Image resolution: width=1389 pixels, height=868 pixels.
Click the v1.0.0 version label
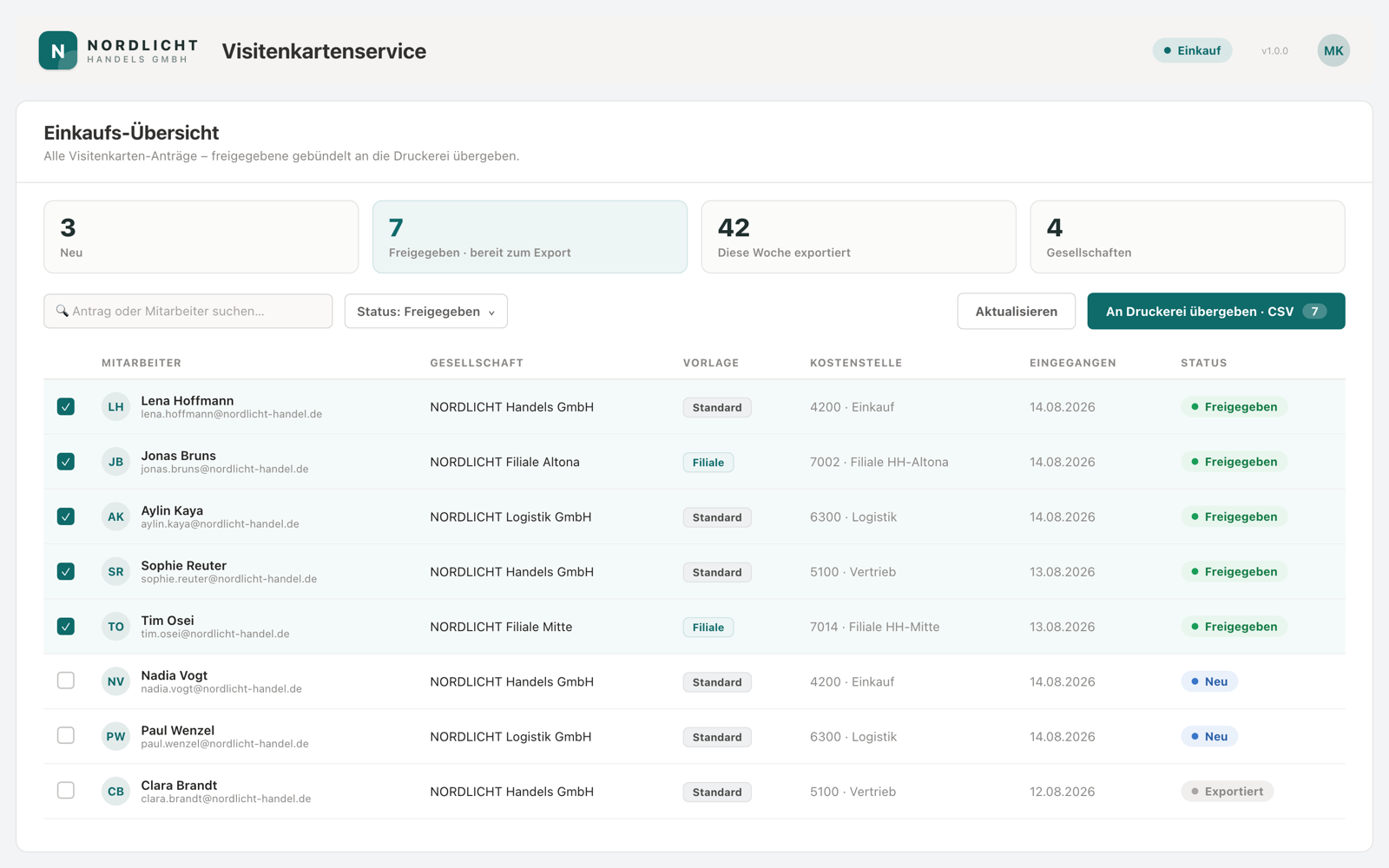click(1274, 51)
